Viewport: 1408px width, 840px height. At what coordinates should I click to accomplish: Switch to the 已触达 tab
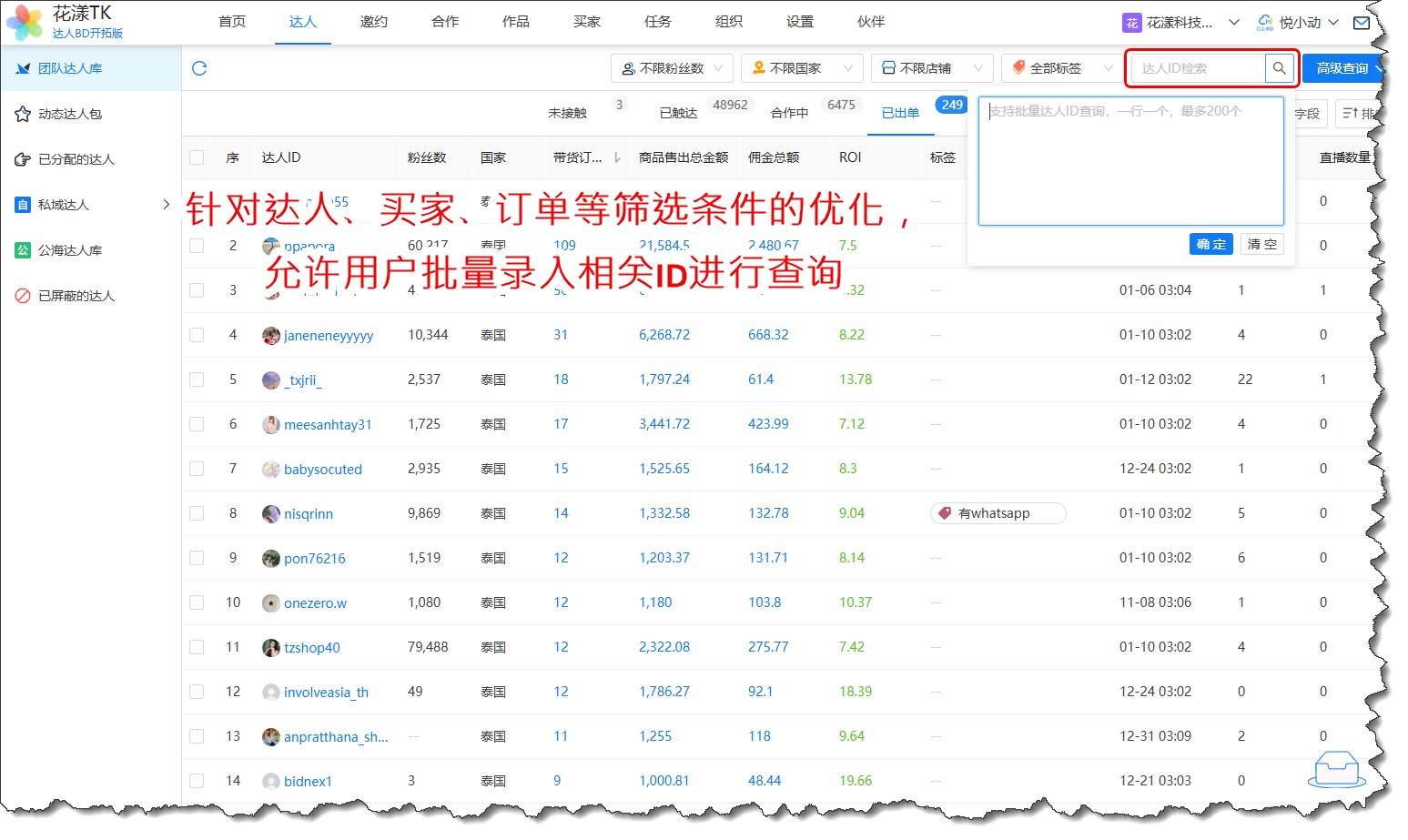pos(678,113)
